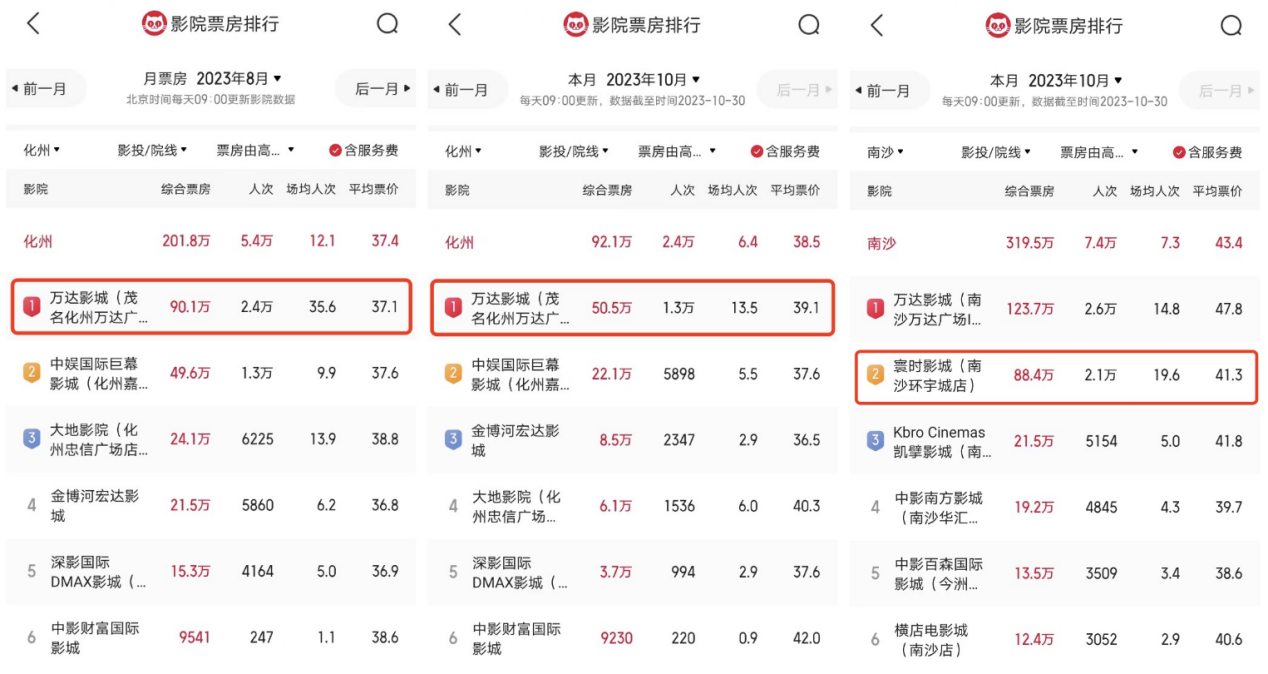Open 横店电影城 (南沙店) row
Screen dimensions: 1268x674
pos(1055,639)
